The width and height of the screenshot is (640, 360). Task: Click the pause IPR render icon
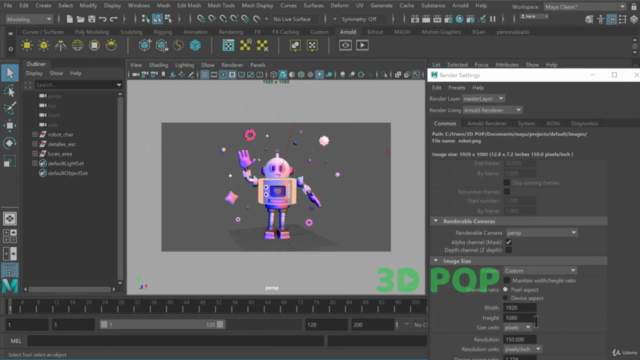493,19
